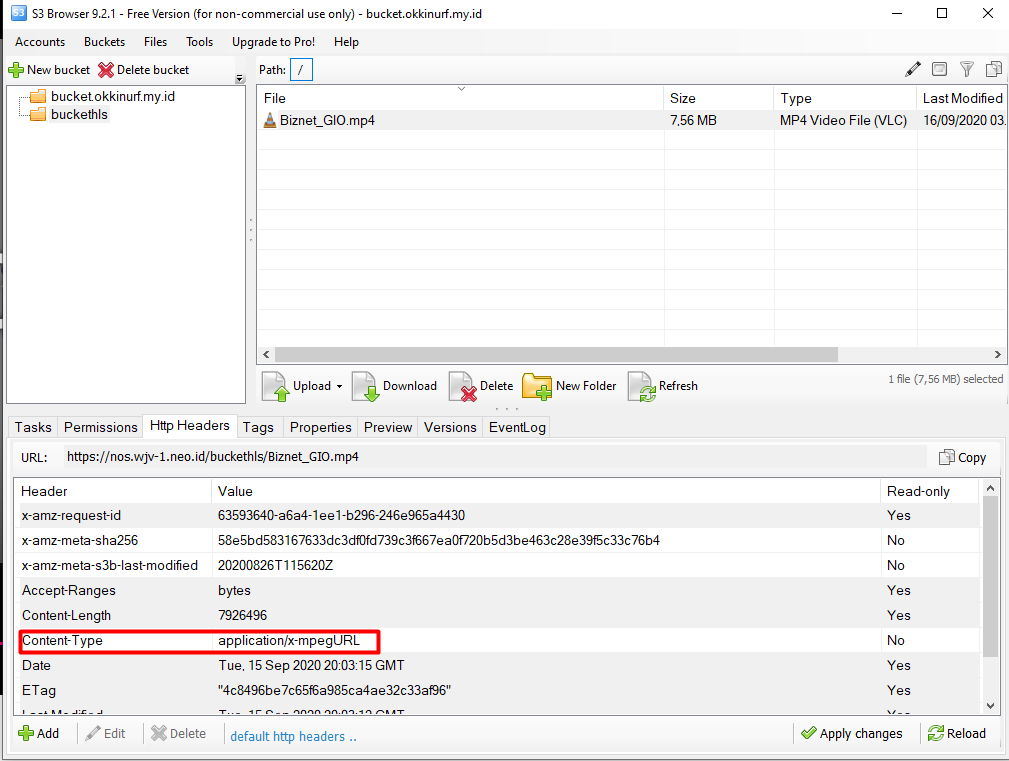Viewport: 1009px width, 761px height.
Task: Switch to the EventLog tab
Action: [x=517, y=427]
